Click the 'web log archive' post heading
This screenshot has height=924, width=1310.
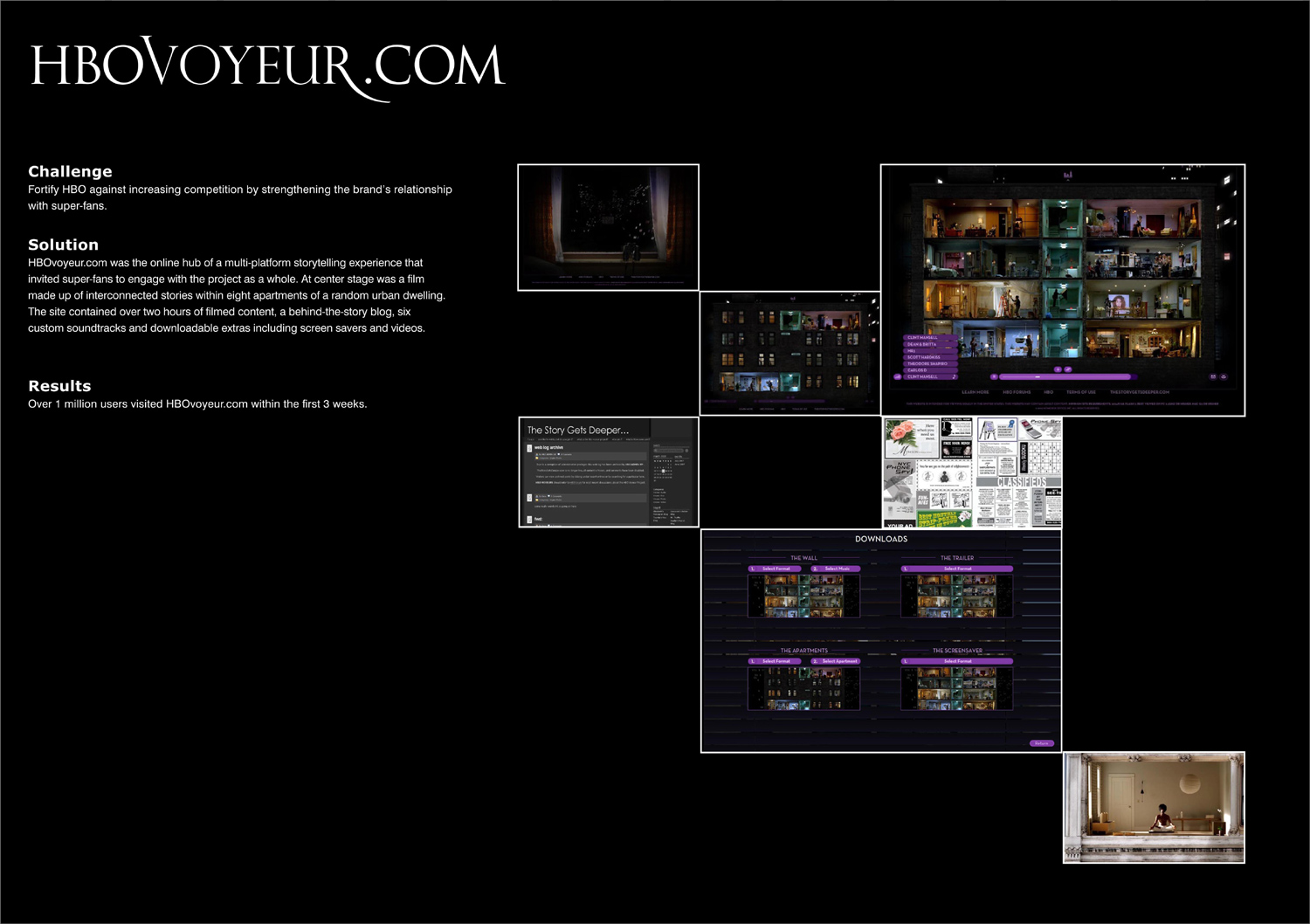point(548,447)
